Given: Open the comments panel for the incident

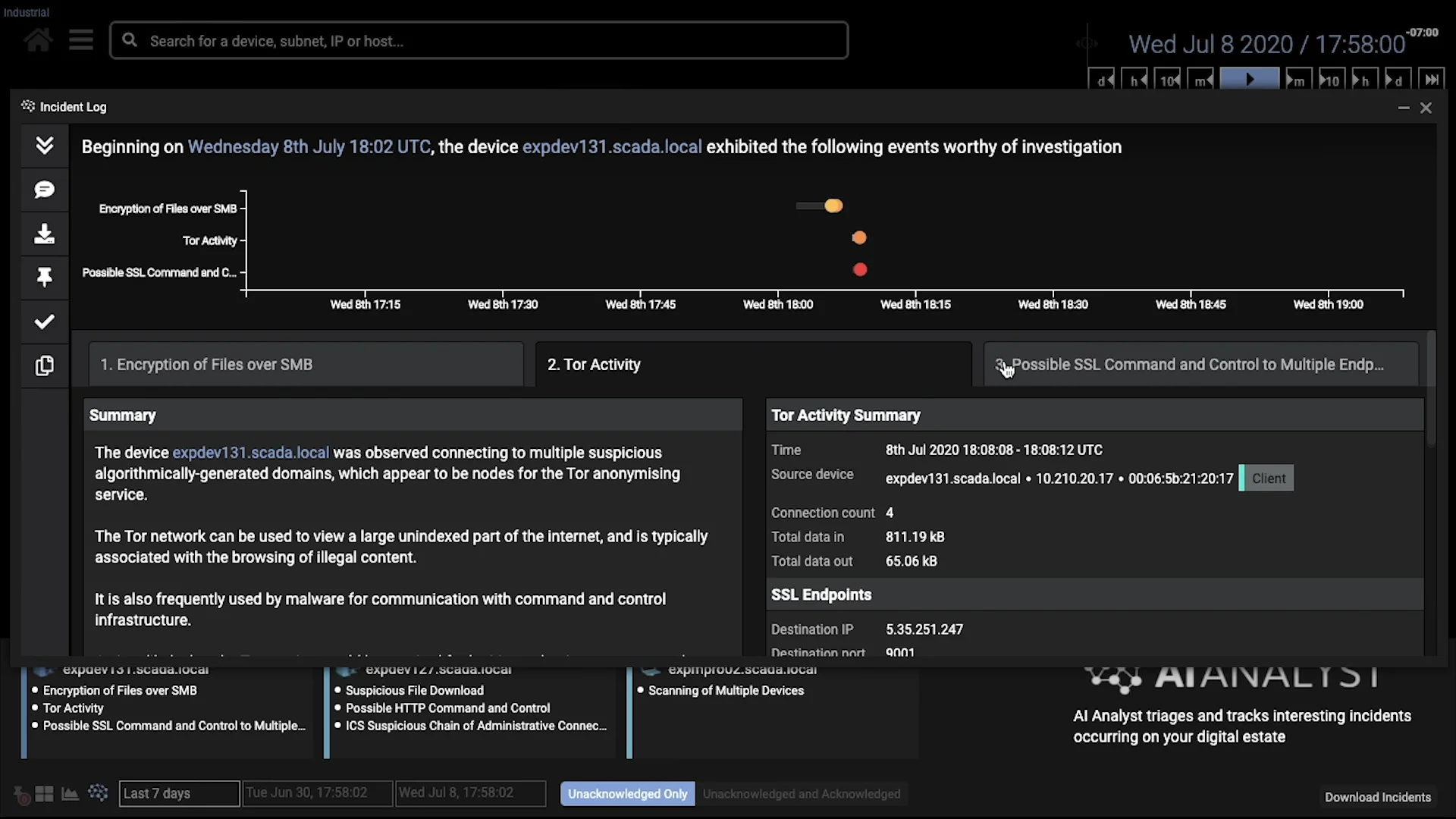Looking at the screenshot, I should [45, 190].
